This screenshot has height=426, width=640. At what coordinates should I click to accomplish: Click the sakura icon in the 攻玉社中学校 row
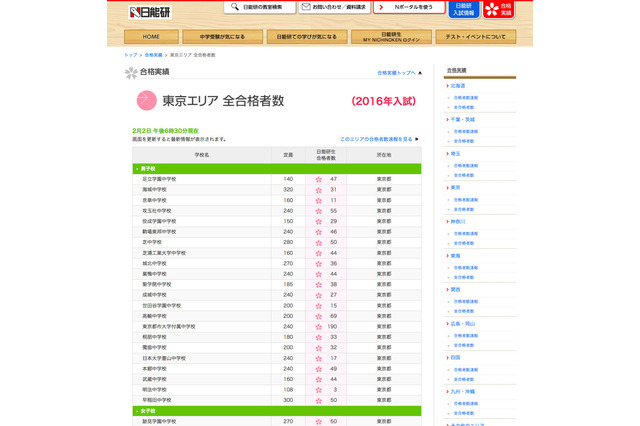coord(319,211)
